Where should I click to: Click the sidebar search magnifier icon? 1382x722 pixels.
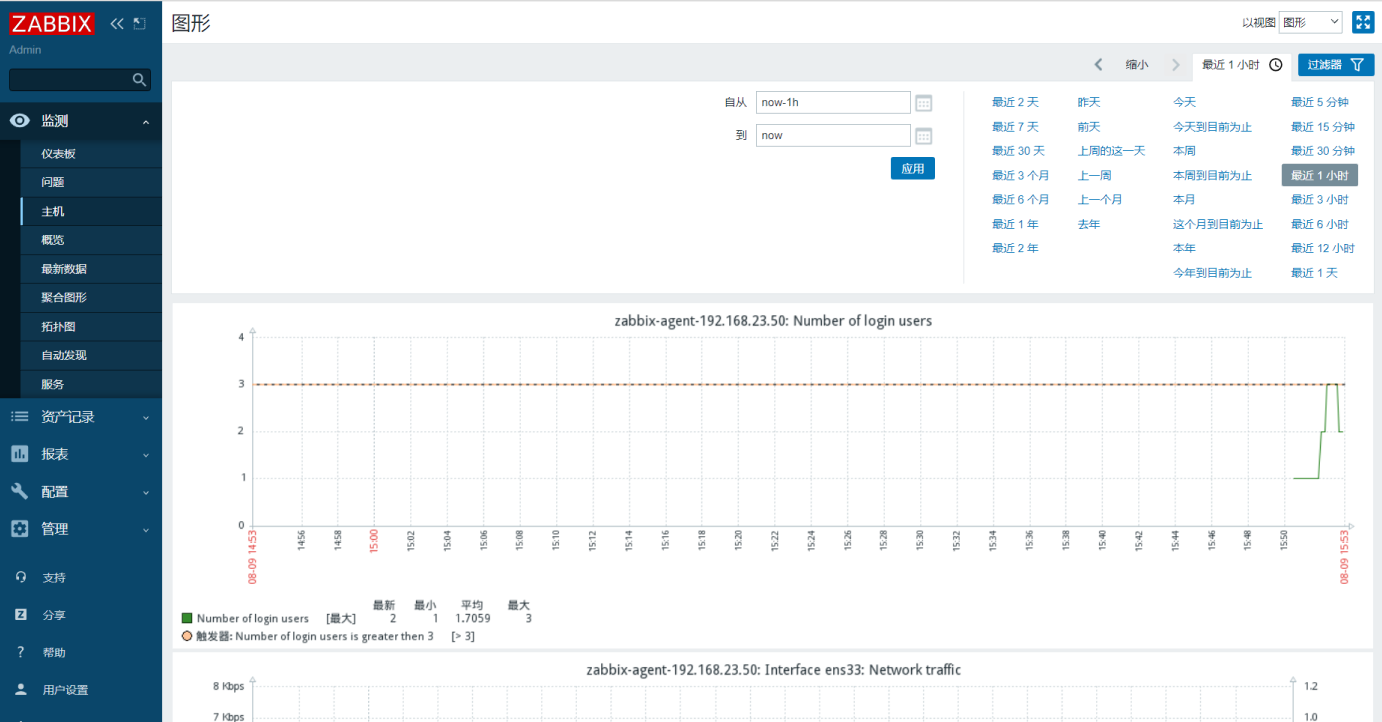click(139, 79)
